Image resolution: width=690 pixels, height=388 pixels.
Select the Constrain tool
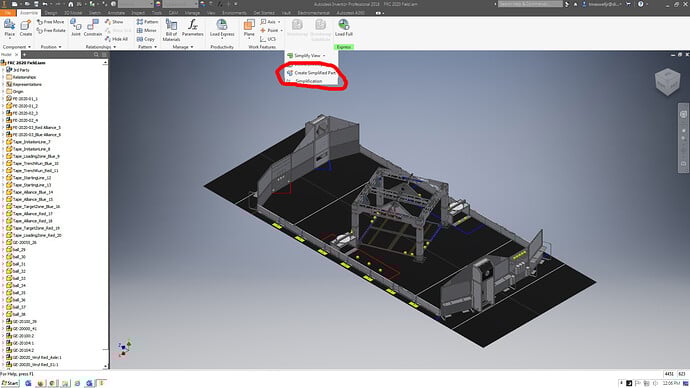point(93,28)
